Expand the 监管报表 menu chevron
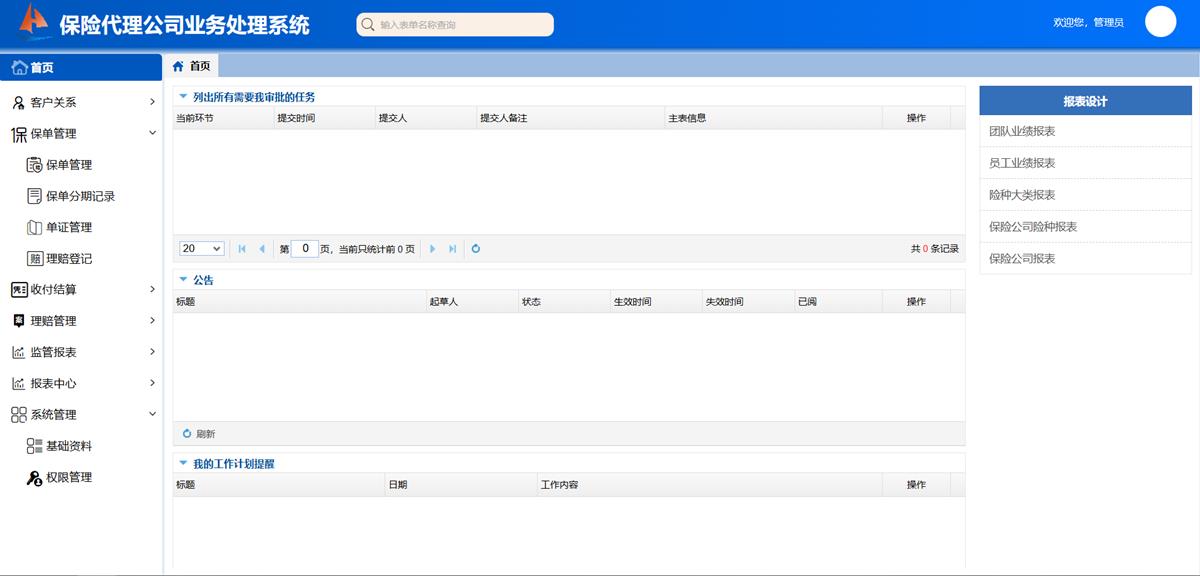 [152, 352]
